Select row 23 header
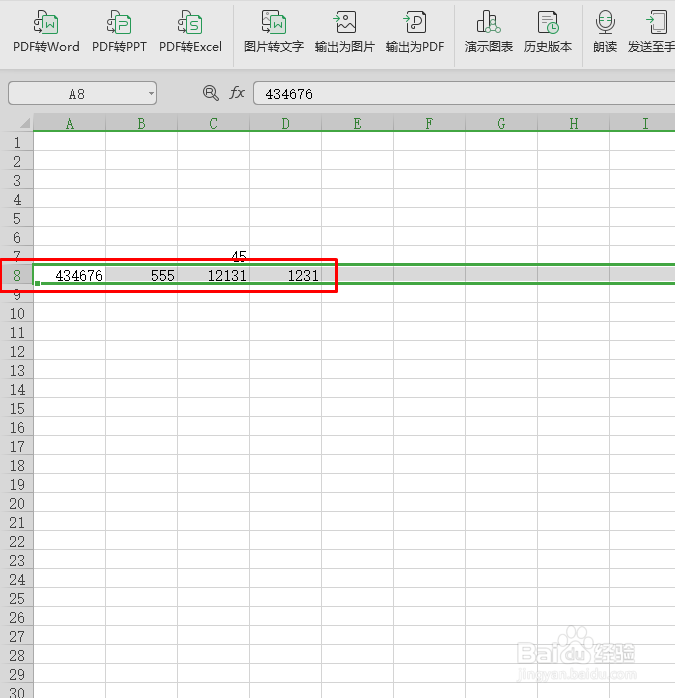 [x=17, y=560]
